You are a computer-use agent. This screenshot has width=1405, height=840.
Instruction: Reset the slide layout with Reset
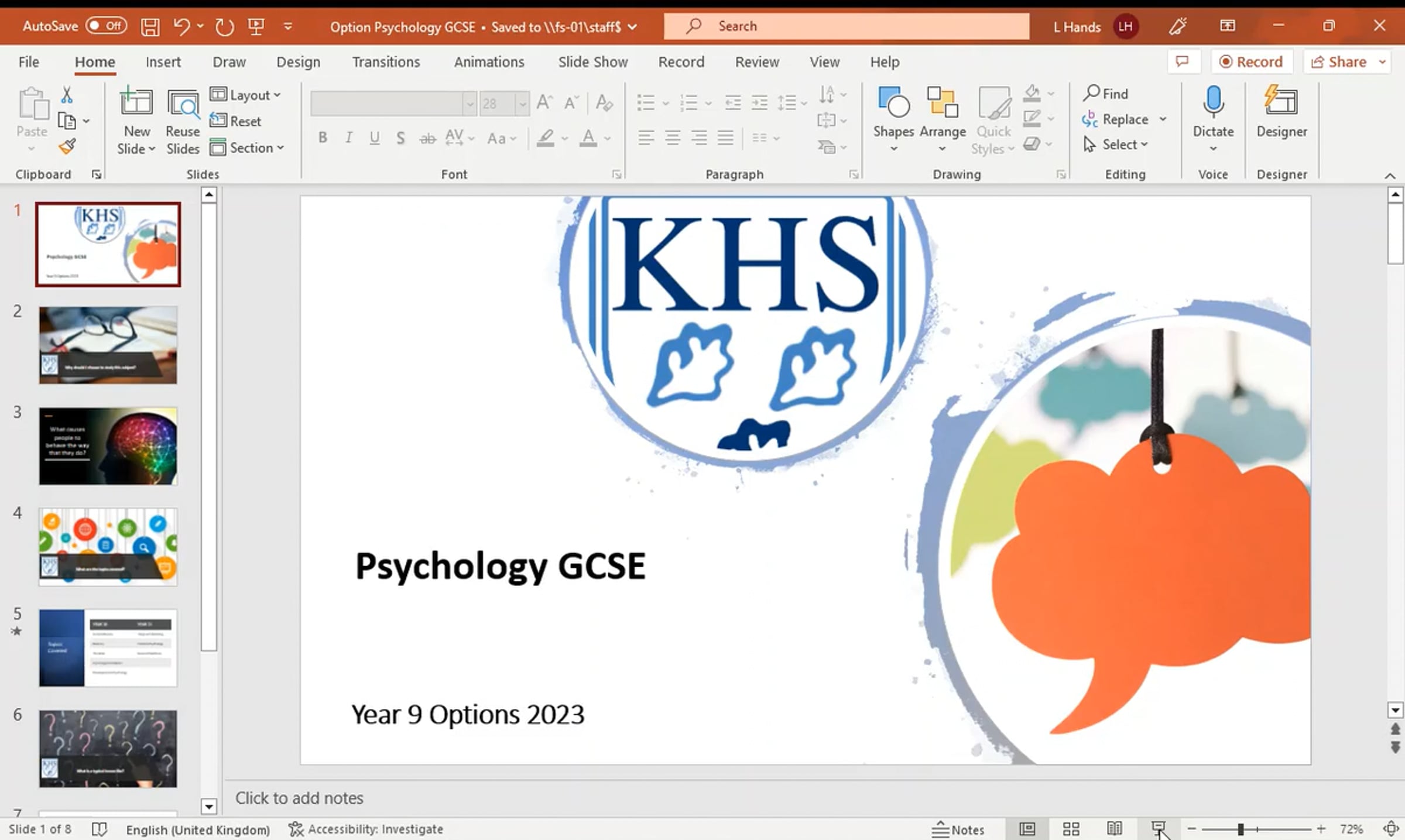pos(235,121)
